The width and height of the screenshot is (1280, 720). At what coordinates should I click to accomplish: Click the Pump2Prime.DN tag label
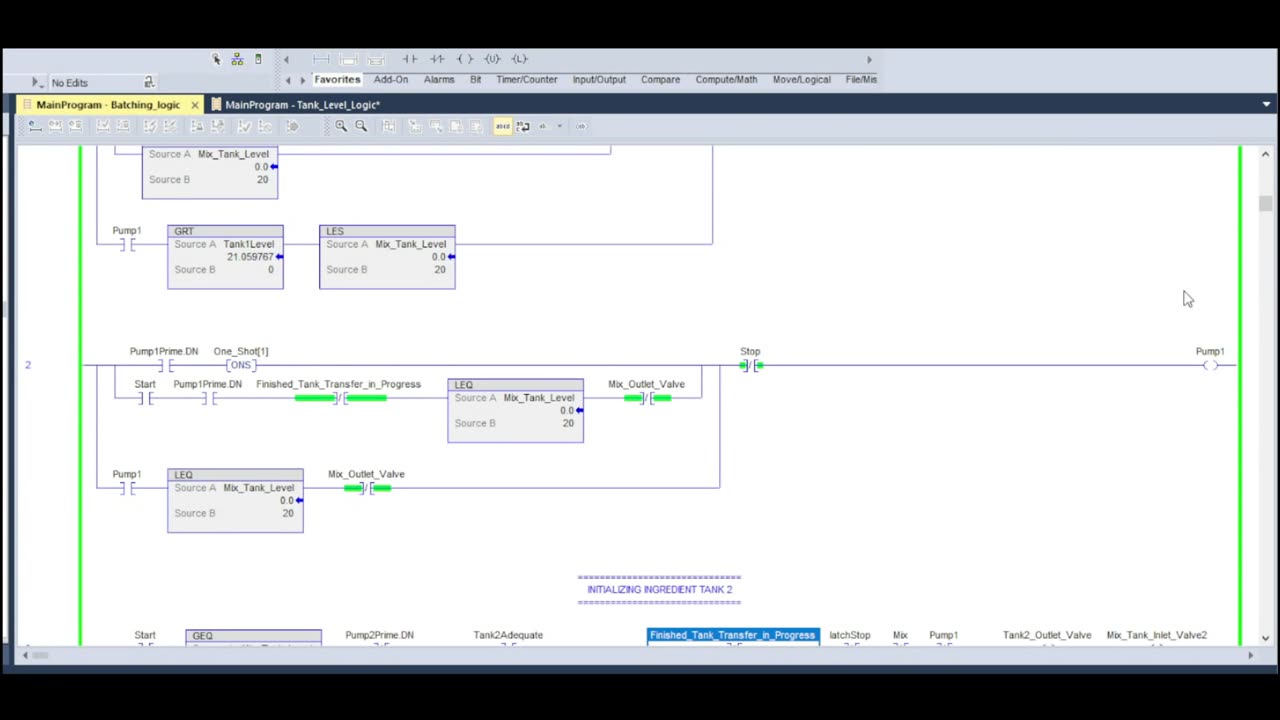click(379, 635)
